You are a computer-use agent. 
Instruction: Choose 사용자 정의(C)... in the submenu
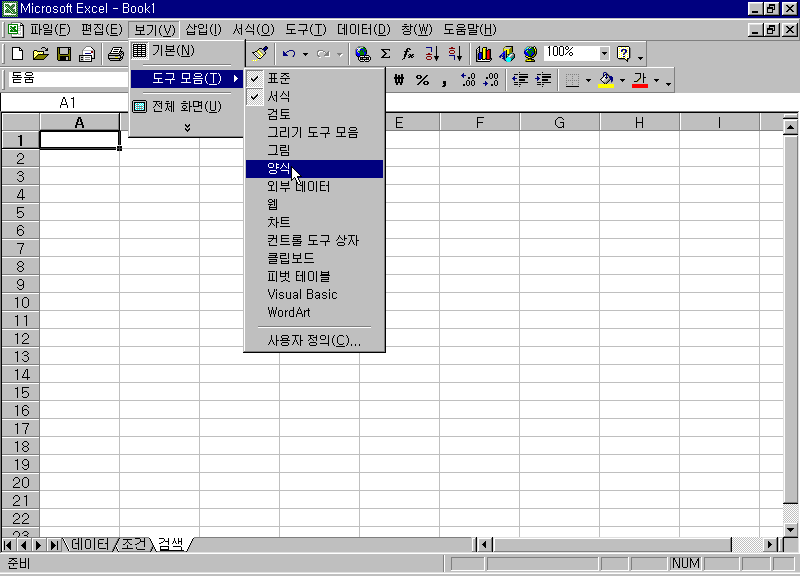point(313,341)
